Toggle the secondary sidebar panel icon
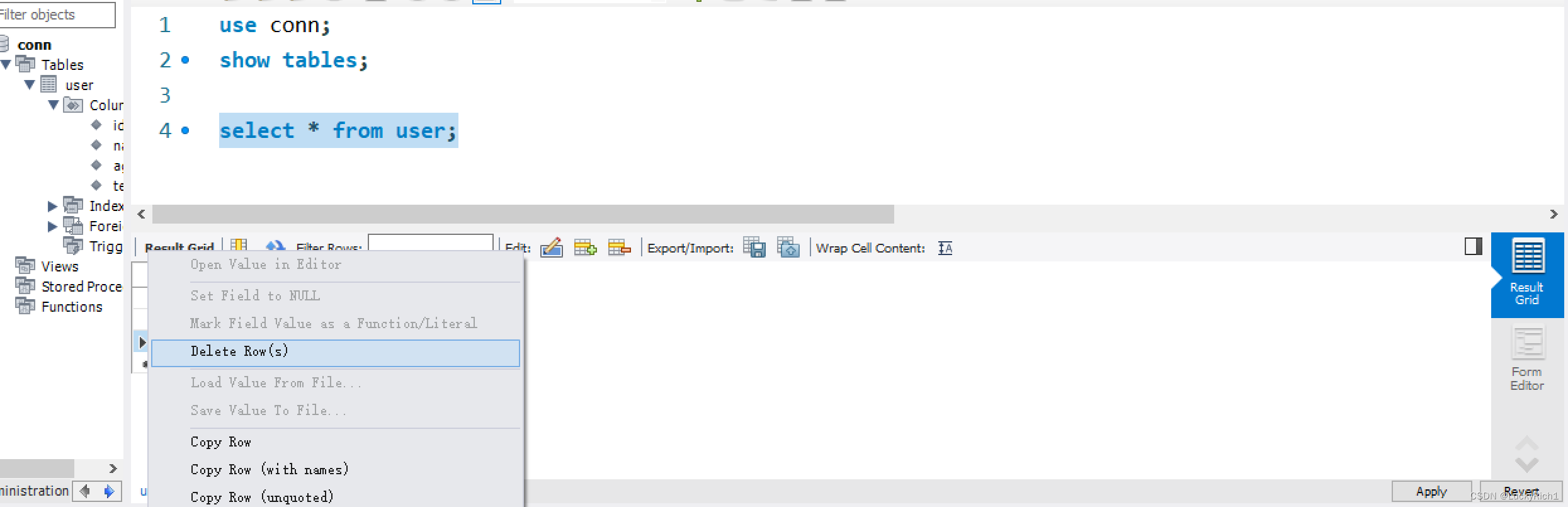The image size is (1568, 507). pyautogui.click(x=1474, y=246)
